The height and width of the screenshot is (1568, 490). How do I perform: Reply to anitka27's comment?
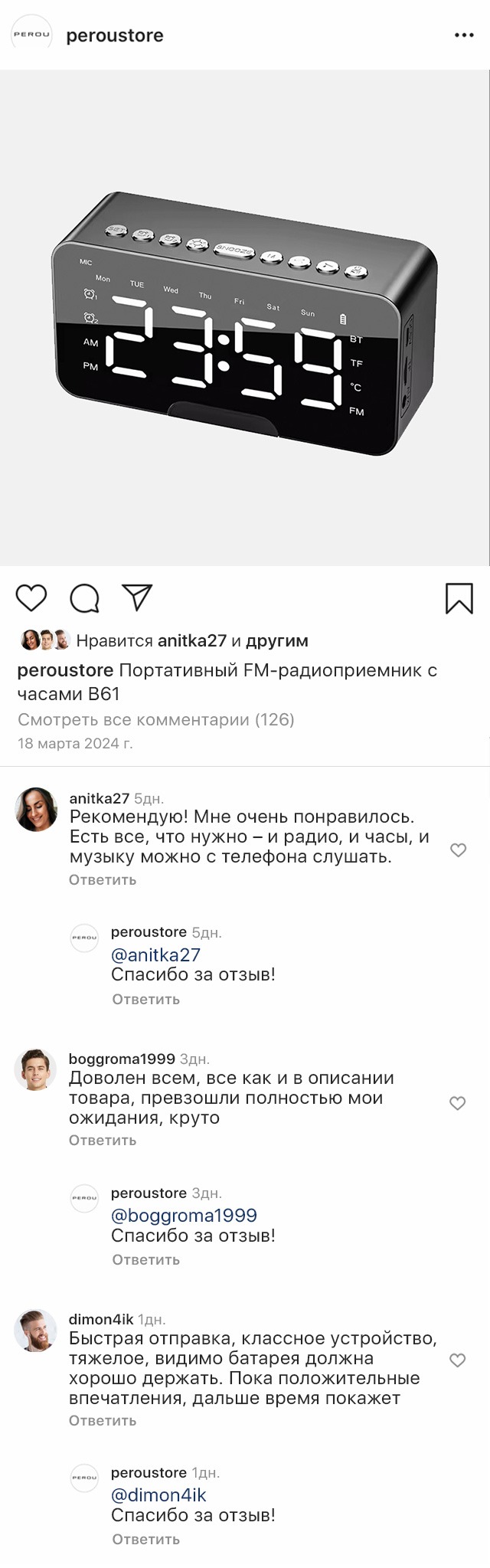(x=103, y=880)
